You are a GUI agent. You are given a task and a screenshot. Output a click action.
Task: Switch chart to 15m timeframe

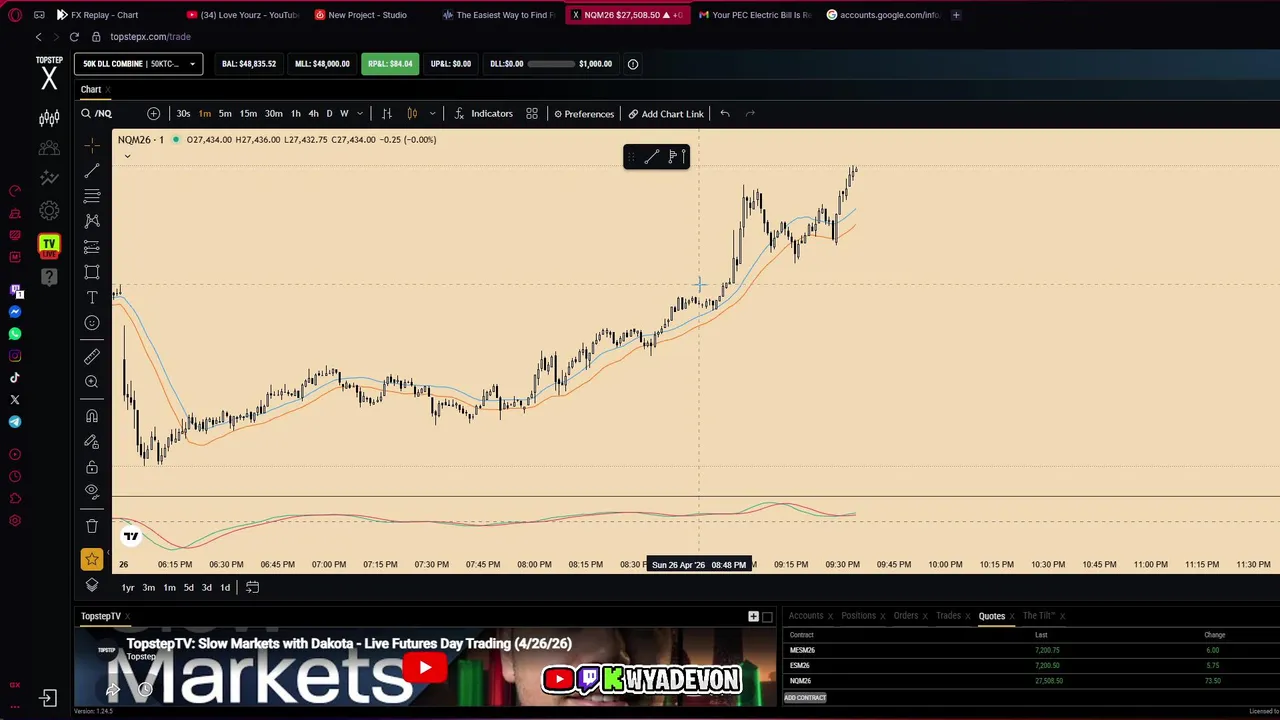pyautogui.click(x=248, y=114)
